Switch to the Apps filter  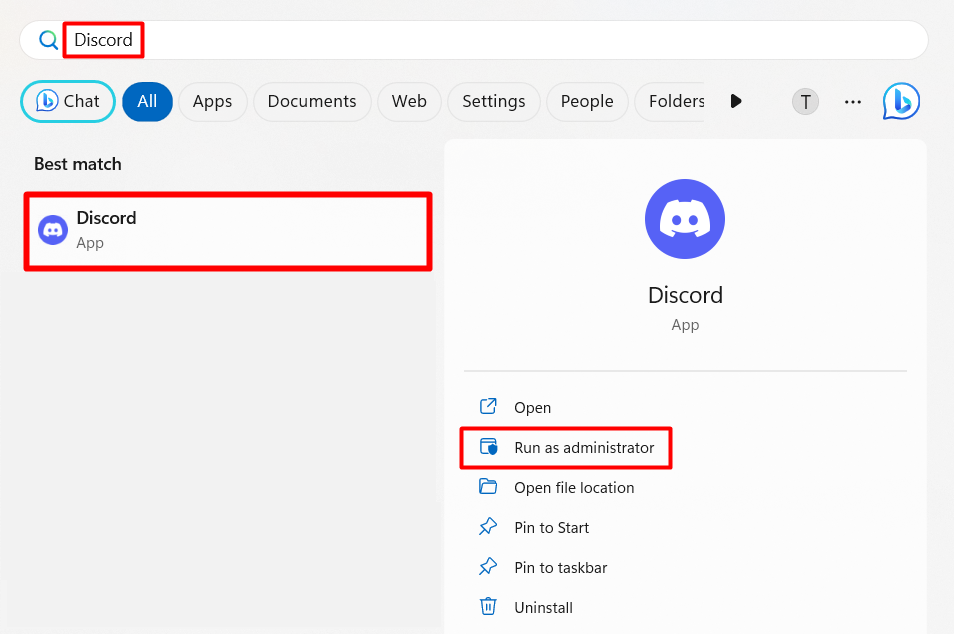point(212,102)
